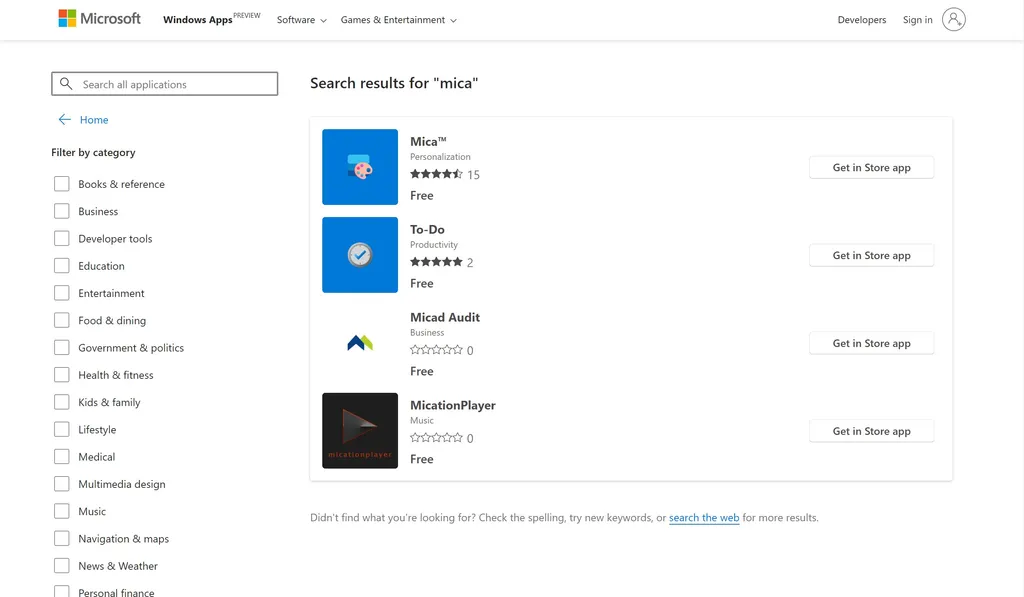The width and height of the screenshot is (1024, 597).
Task: Click the back arrow beside Home
Action: [x=64, y=120]
